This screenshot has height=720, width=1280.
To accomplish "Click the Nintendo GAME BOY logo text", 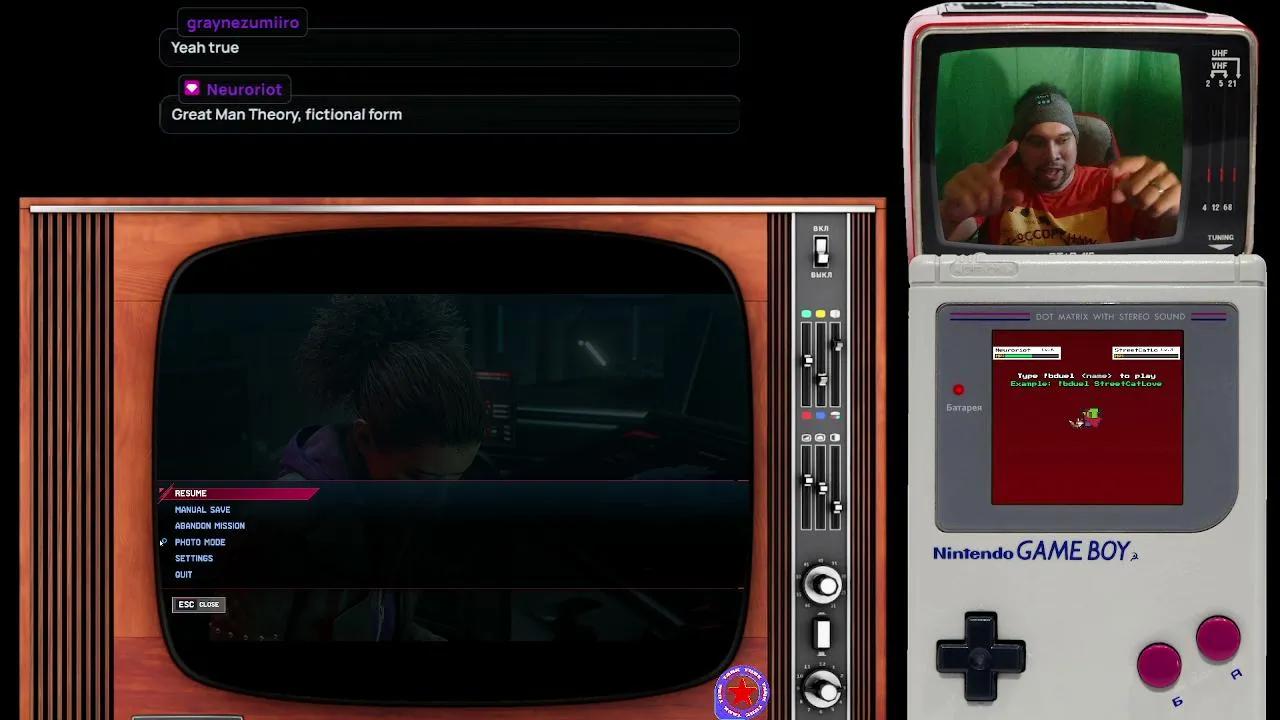I will point(1036,552).
